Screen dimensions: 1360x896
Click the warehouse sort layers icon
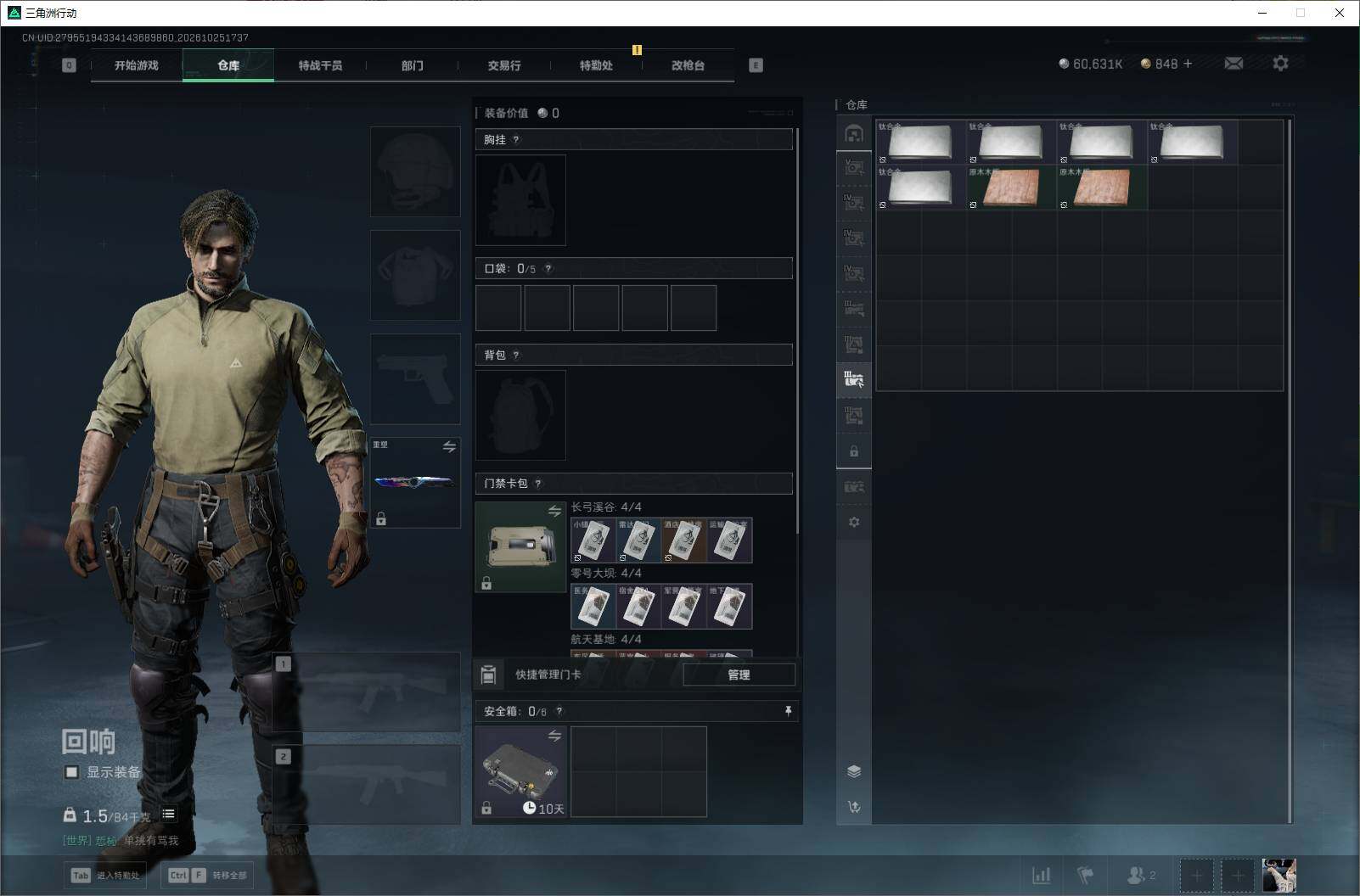click(x=854, y=771)
